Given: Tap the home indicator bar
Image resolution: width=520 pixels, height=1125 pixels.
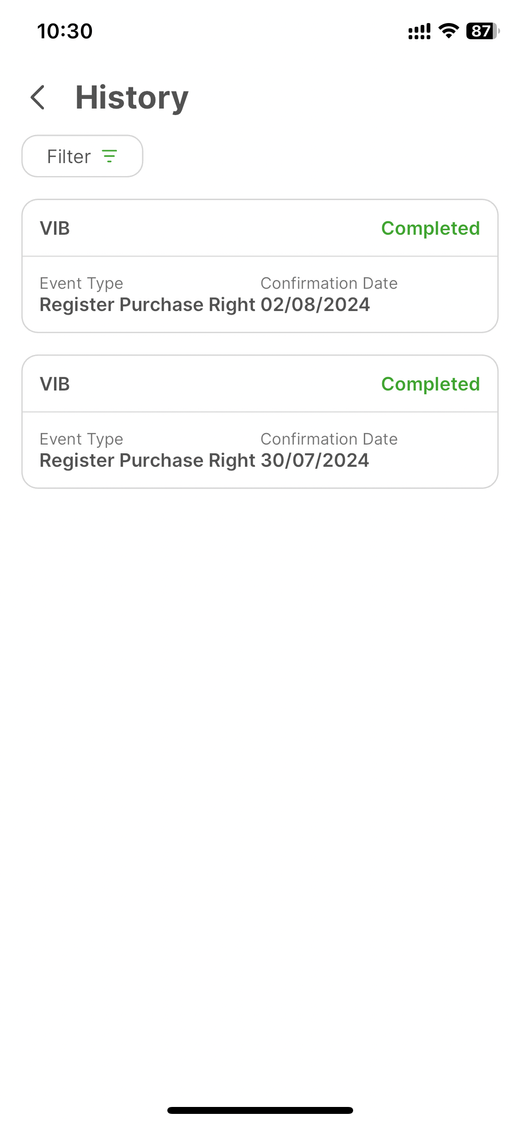Looking at the screenshot, I should (x=260, y=1110).
